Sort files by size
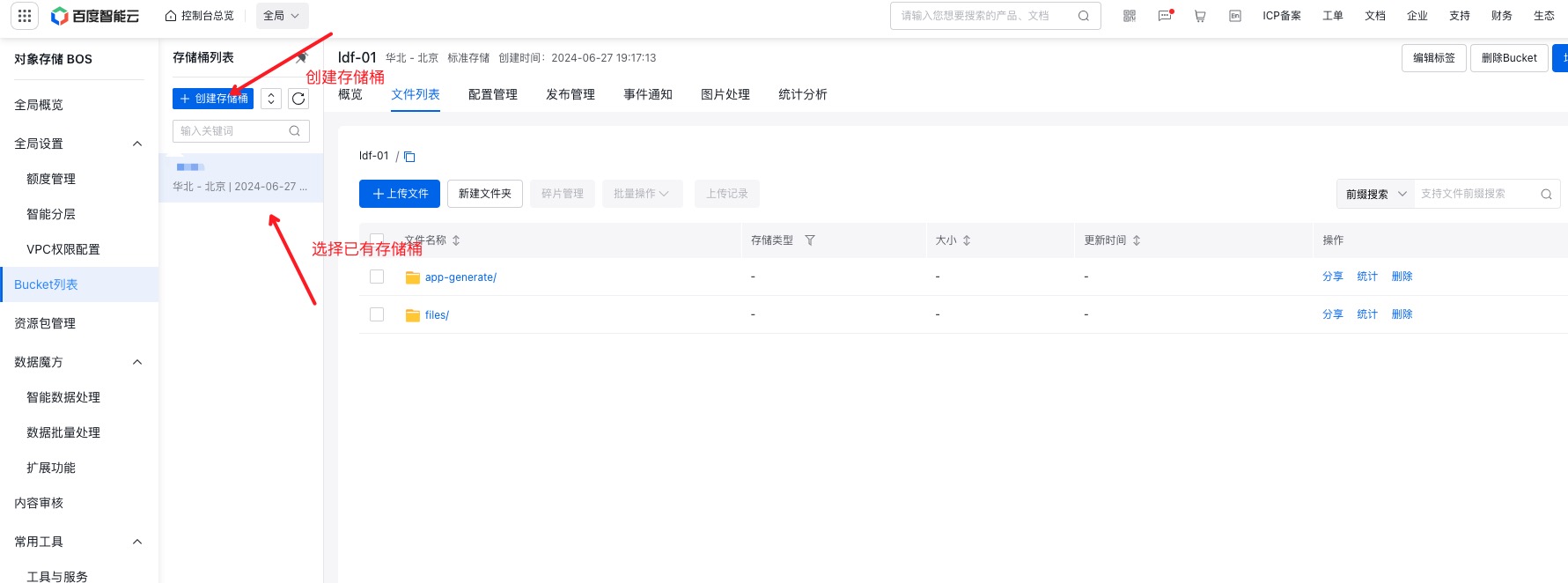The width and height of the screenshot is (1568, 583). [x=967, y=240]
